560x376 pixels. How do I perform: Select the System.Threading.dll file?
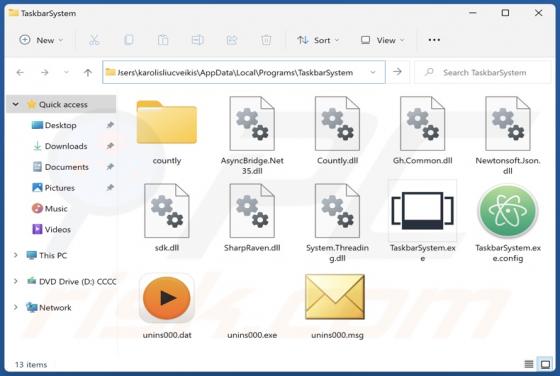click(338, 211)
